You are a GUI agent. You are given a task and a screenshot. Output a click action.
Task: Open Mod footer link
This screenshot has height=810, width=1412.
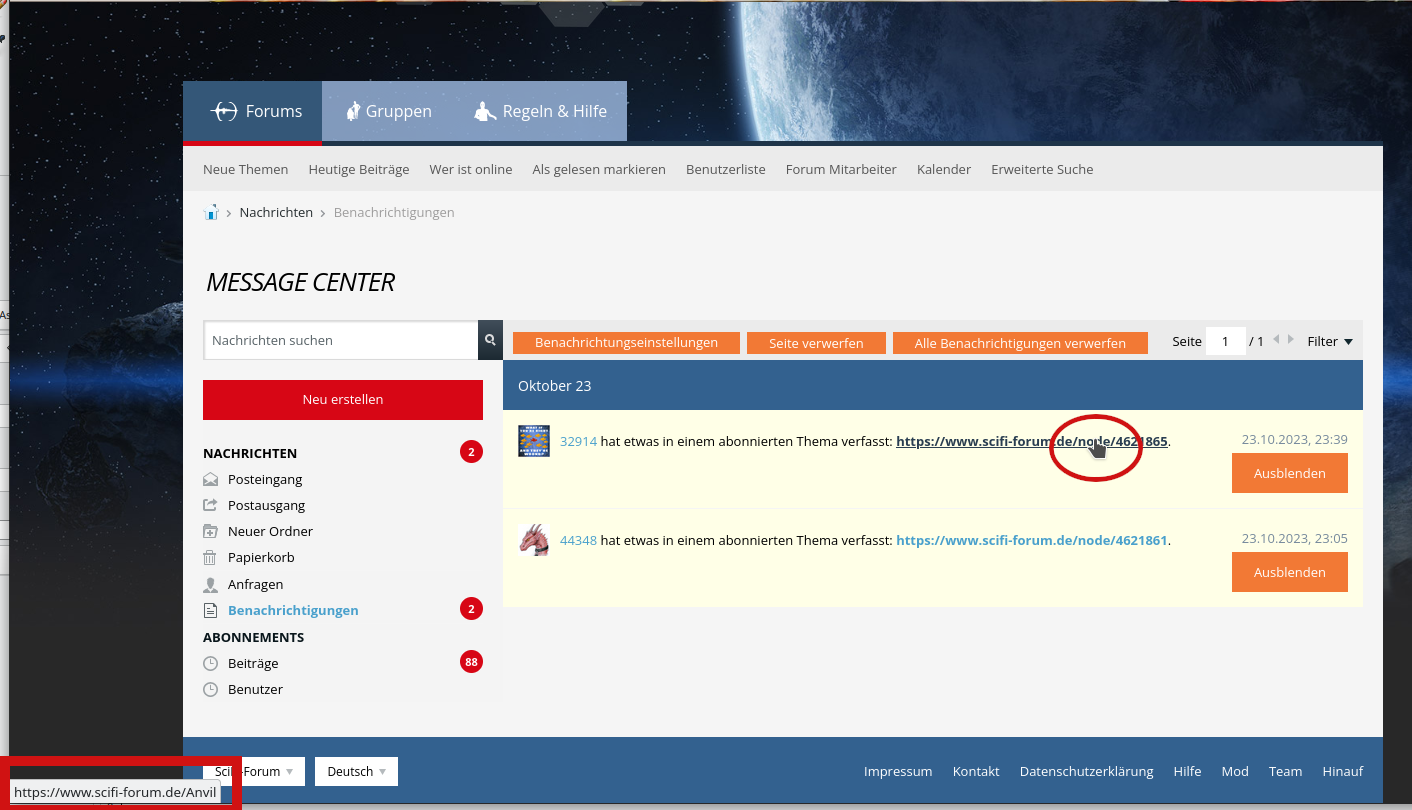pos(1235,771)
